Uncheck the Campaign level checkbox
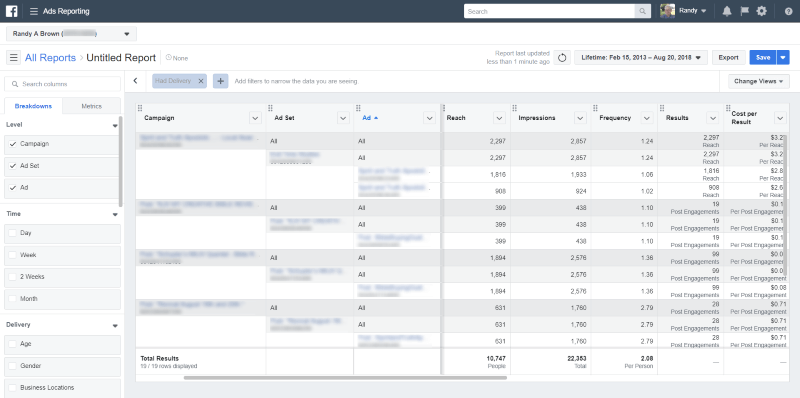The height and width of the screenshot is (398, 800). pos(13,144)
